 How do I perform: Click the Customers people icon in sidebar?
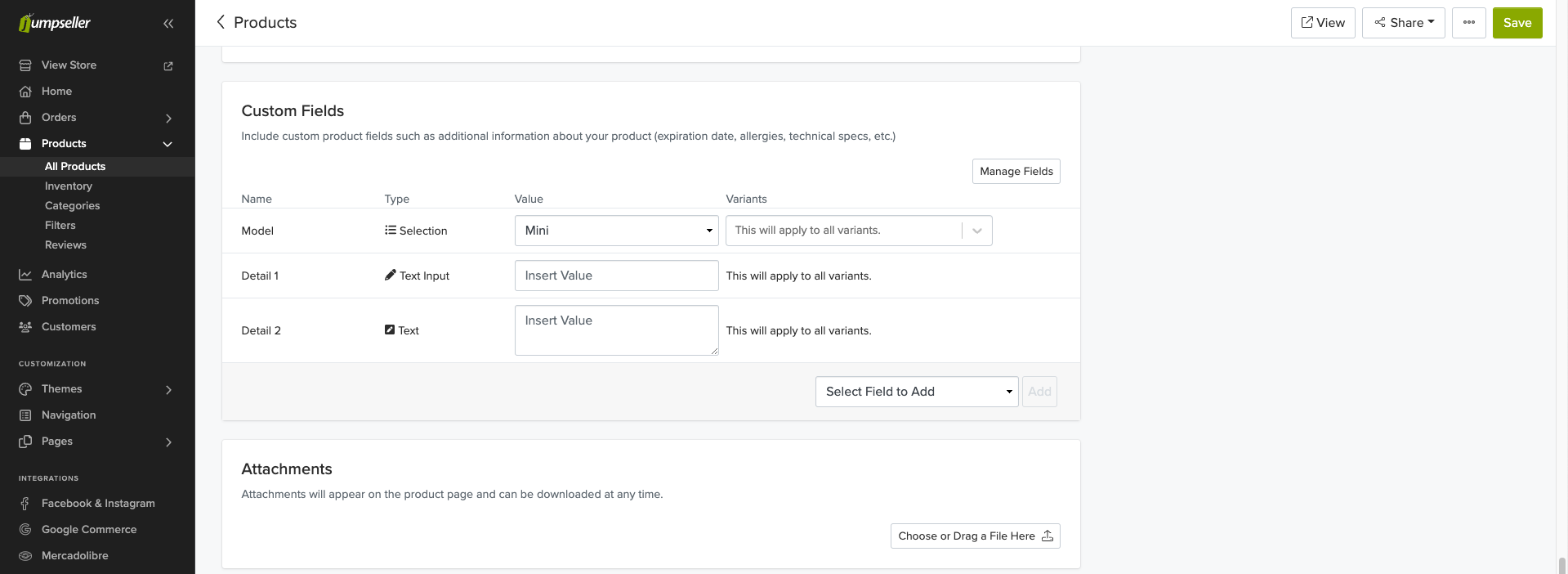click(x=25, y=327)
